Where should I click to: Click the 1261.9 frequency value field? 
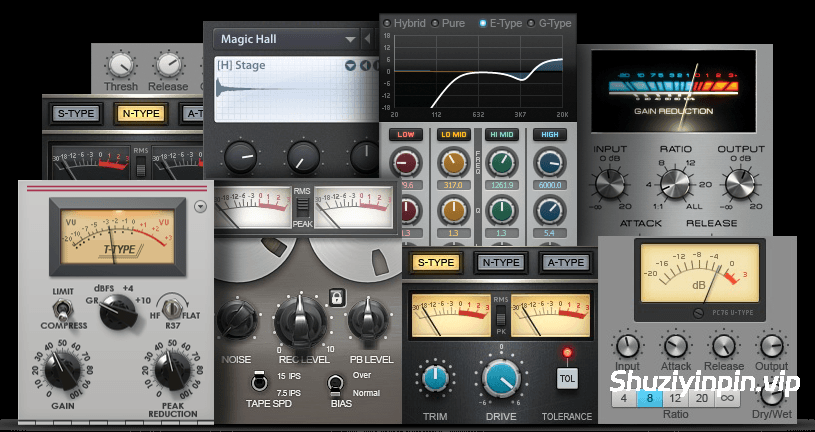[502, 185]
